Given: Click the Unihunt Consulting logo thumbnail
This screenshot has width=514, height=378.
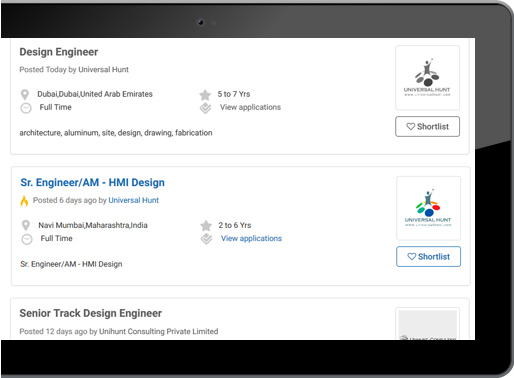Looking at the screenshot, I should tap(428, 324).
